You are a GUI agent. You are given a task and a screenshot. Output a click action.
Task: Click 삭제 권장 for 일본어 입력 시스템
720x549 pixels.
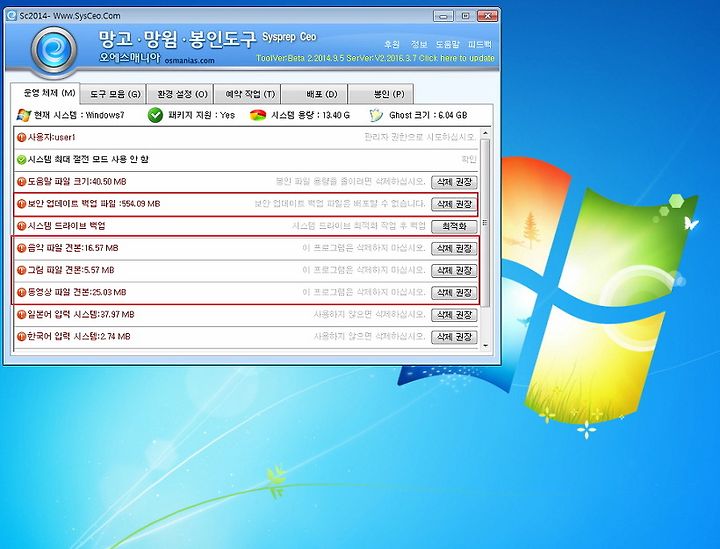pos(454,315)
